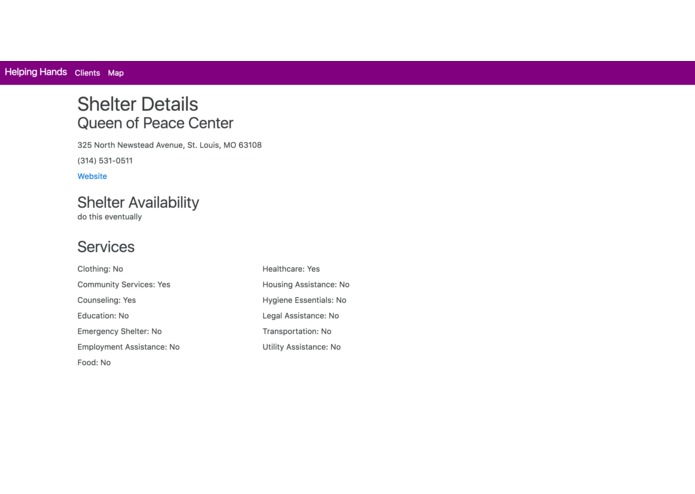Click the 'Hygiene Essentials: No' entry

(x=305, y=300)
